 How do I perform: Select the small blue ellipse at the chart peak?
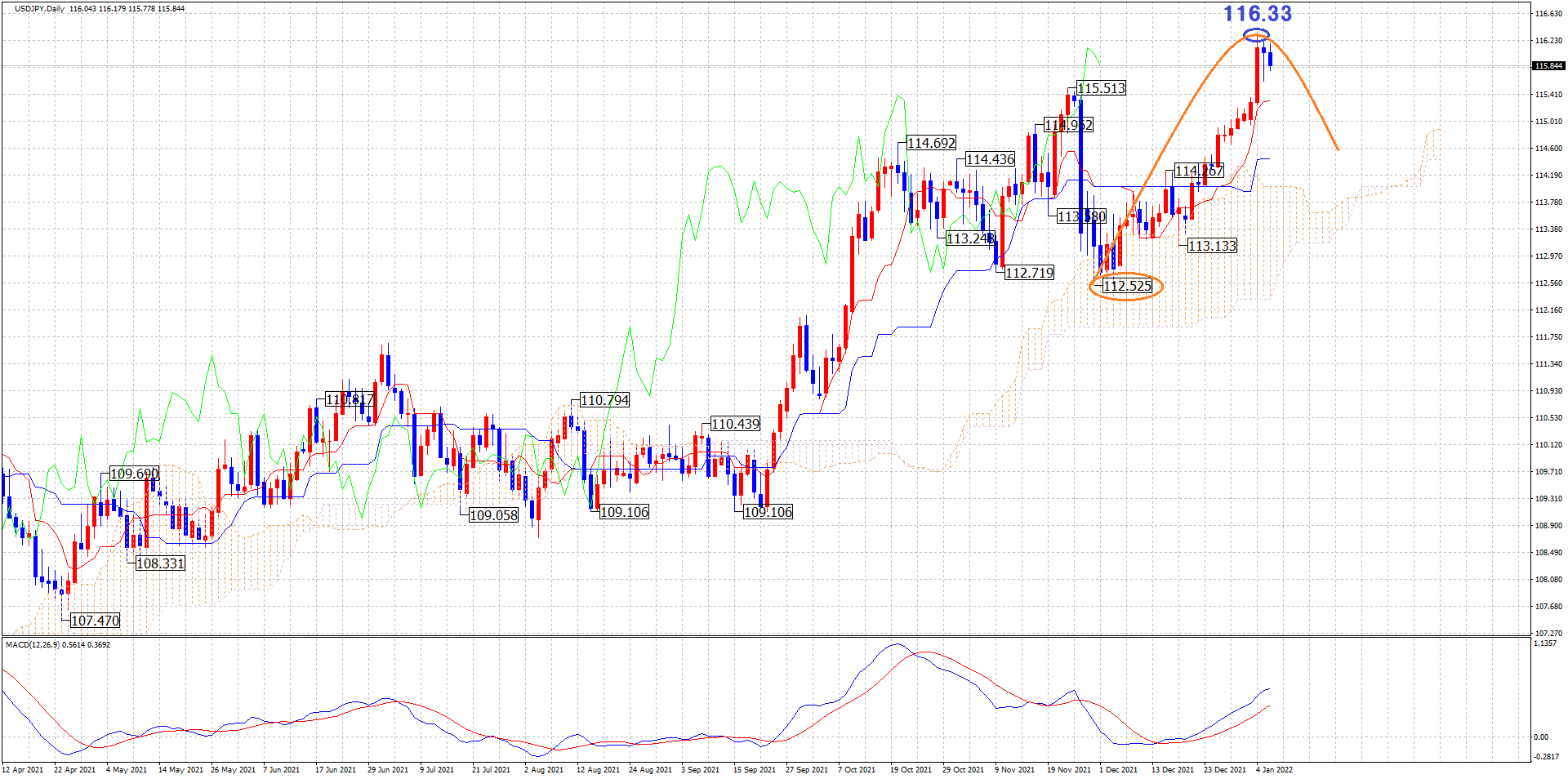point(1256,34)
